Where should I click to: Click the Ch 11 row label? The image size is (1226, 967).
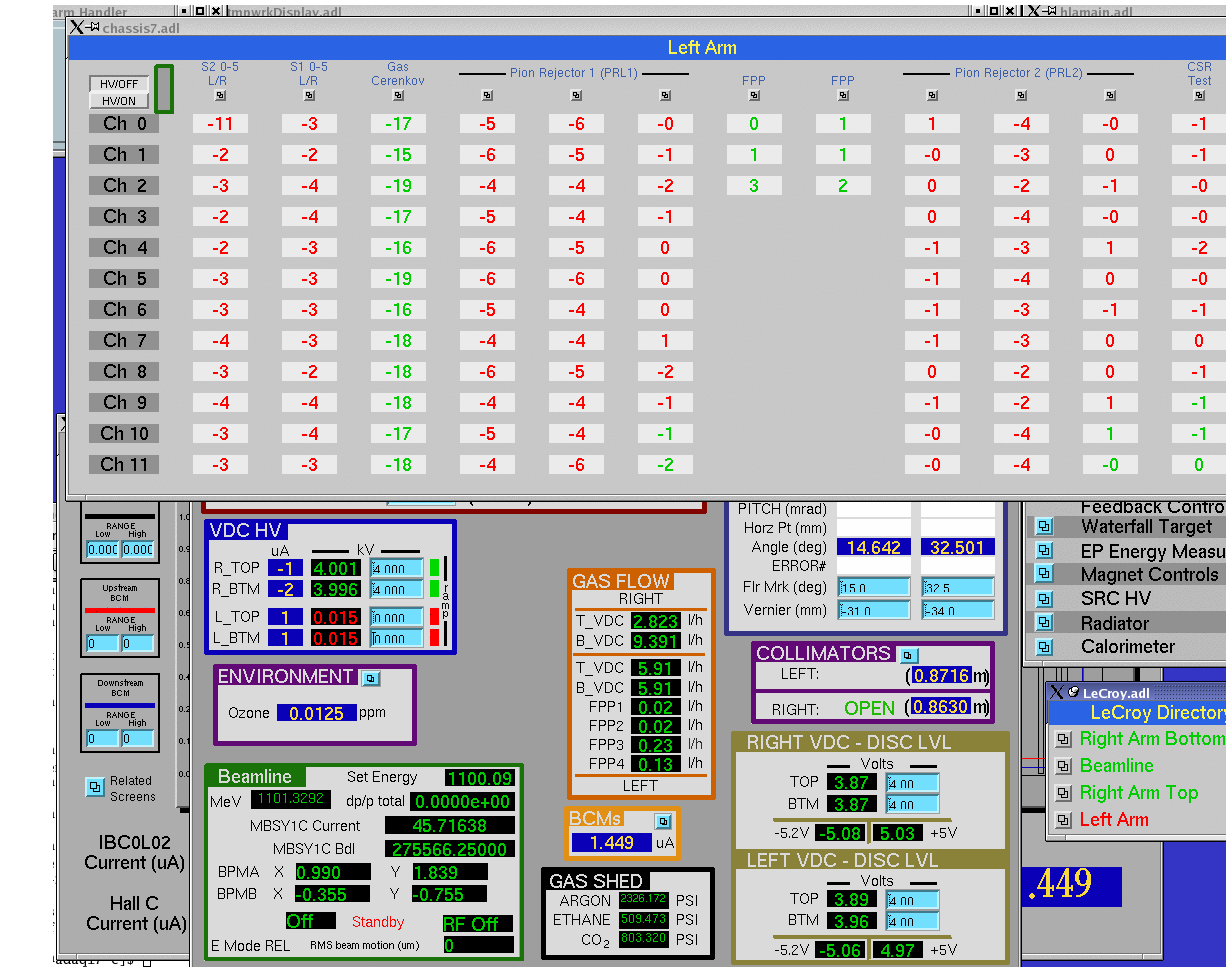coord(124,465)
